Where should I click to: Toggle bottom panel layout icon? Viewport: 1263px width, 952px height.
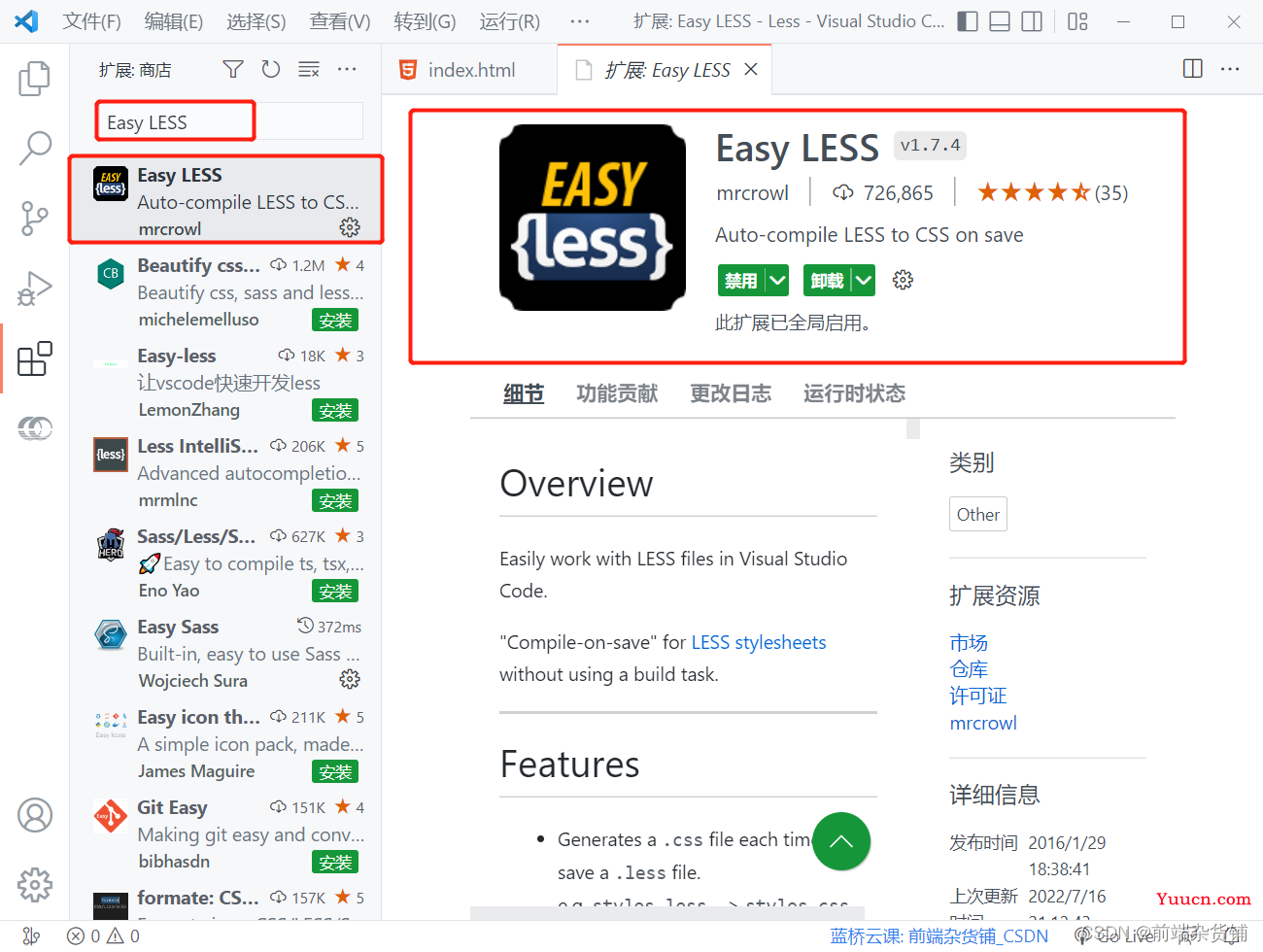click(x=1000, y=21)
